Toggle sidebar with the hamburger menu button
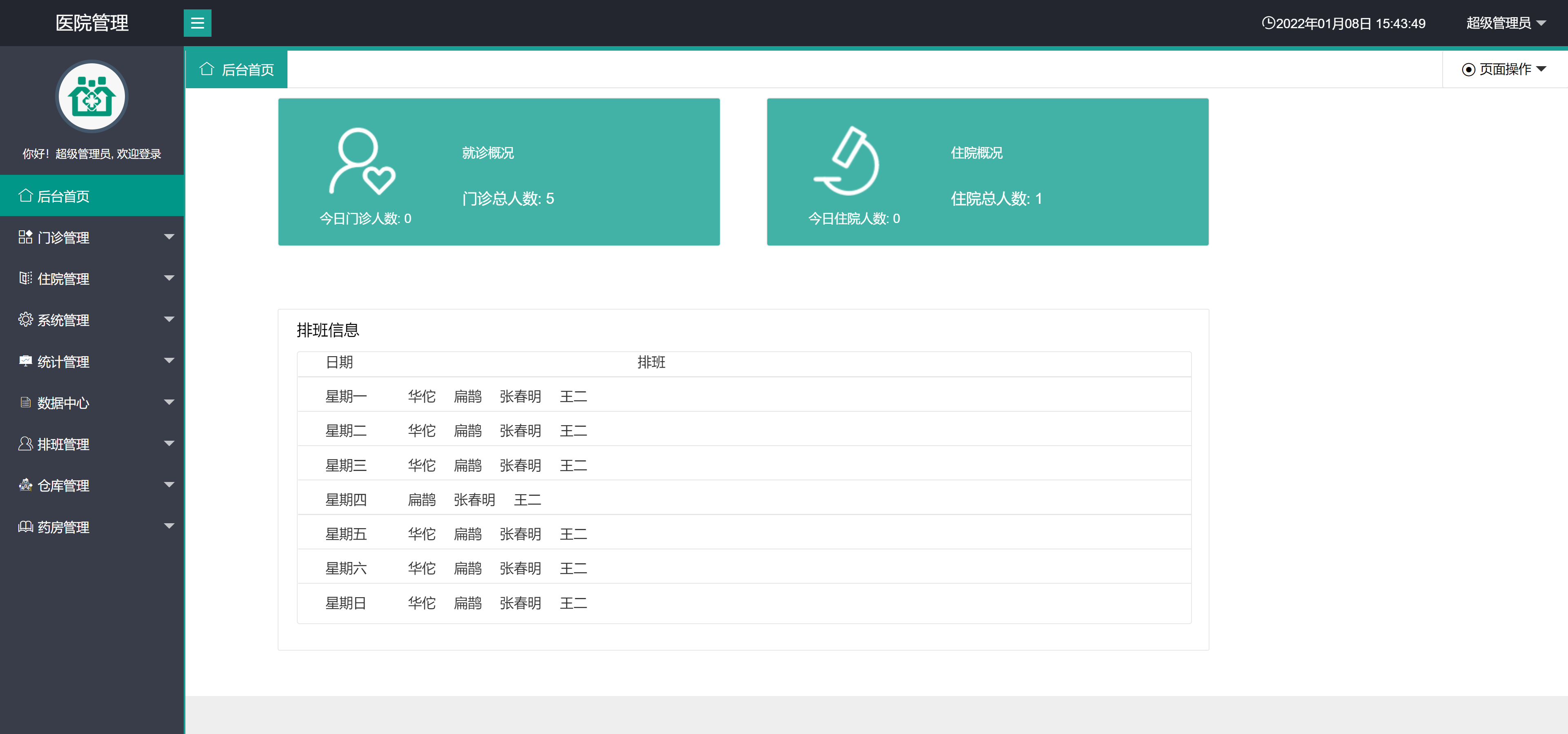1568x734 pixels. point(197,23)
